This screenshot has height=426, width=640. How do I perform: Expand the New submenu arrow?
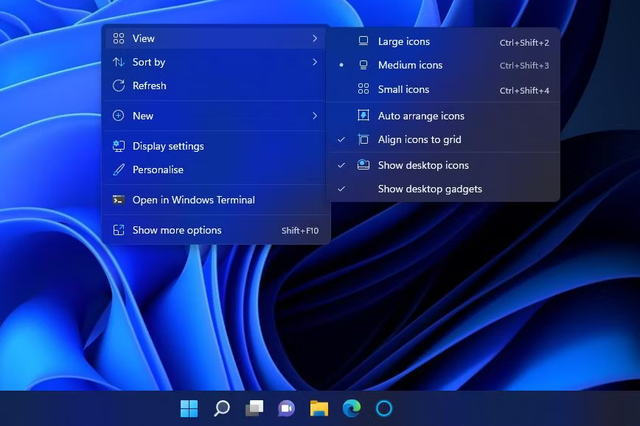(x=315, y=116)
